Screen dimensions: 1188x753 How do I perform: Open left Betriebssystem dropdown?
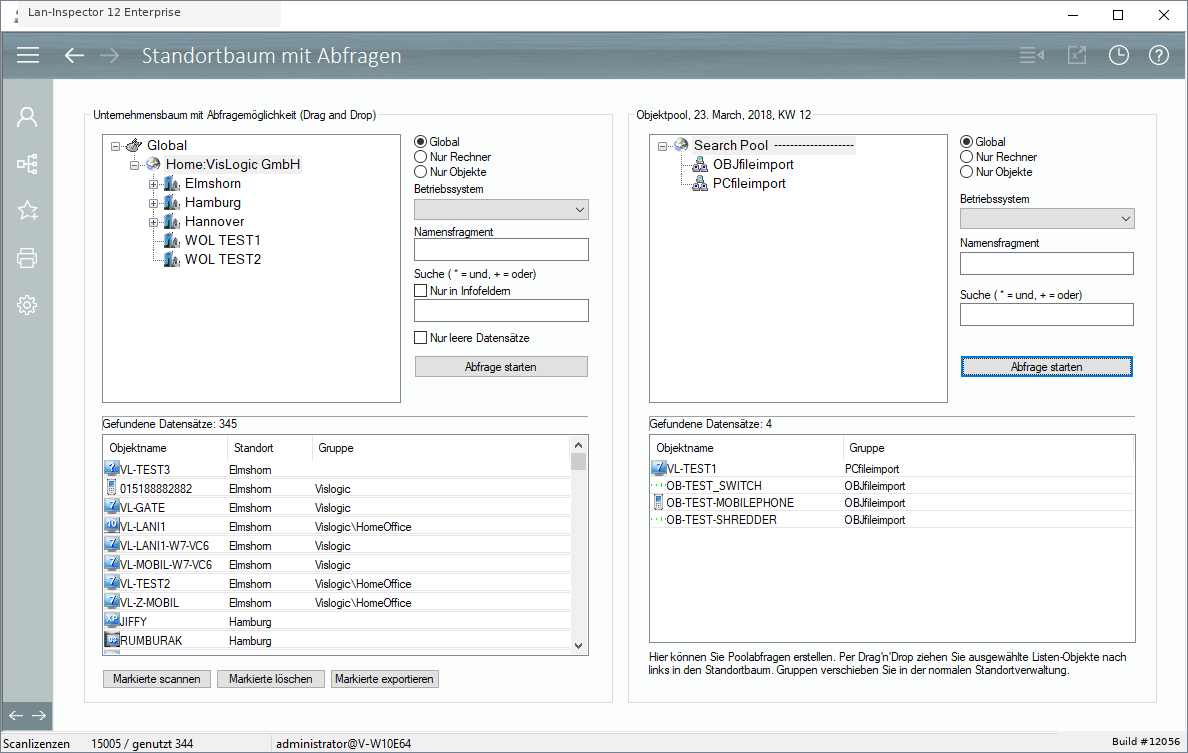[501, 210]
